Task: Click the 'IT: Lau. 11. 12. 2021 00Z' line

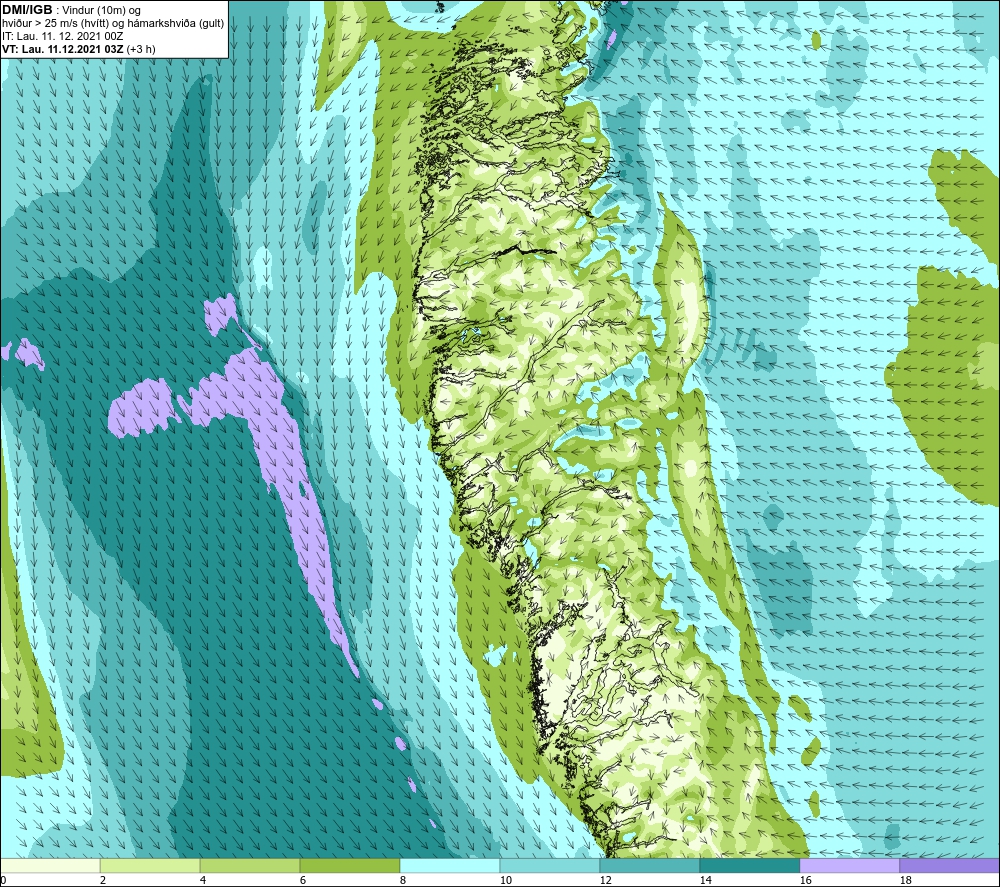Action: (x=62, y=36)
